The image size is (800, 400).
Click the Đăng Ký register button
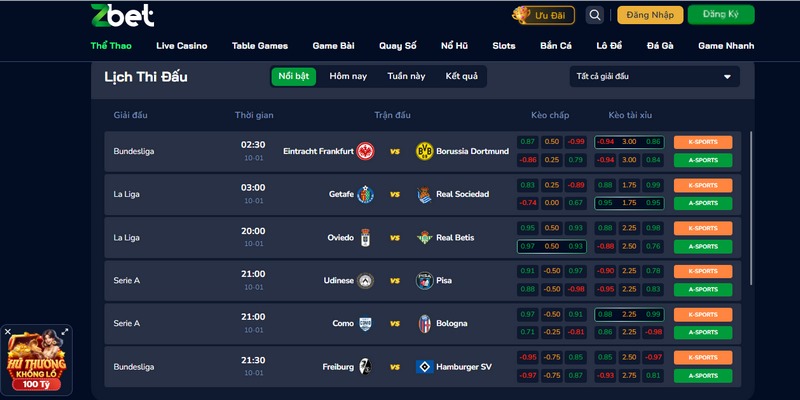click(714, 15)
